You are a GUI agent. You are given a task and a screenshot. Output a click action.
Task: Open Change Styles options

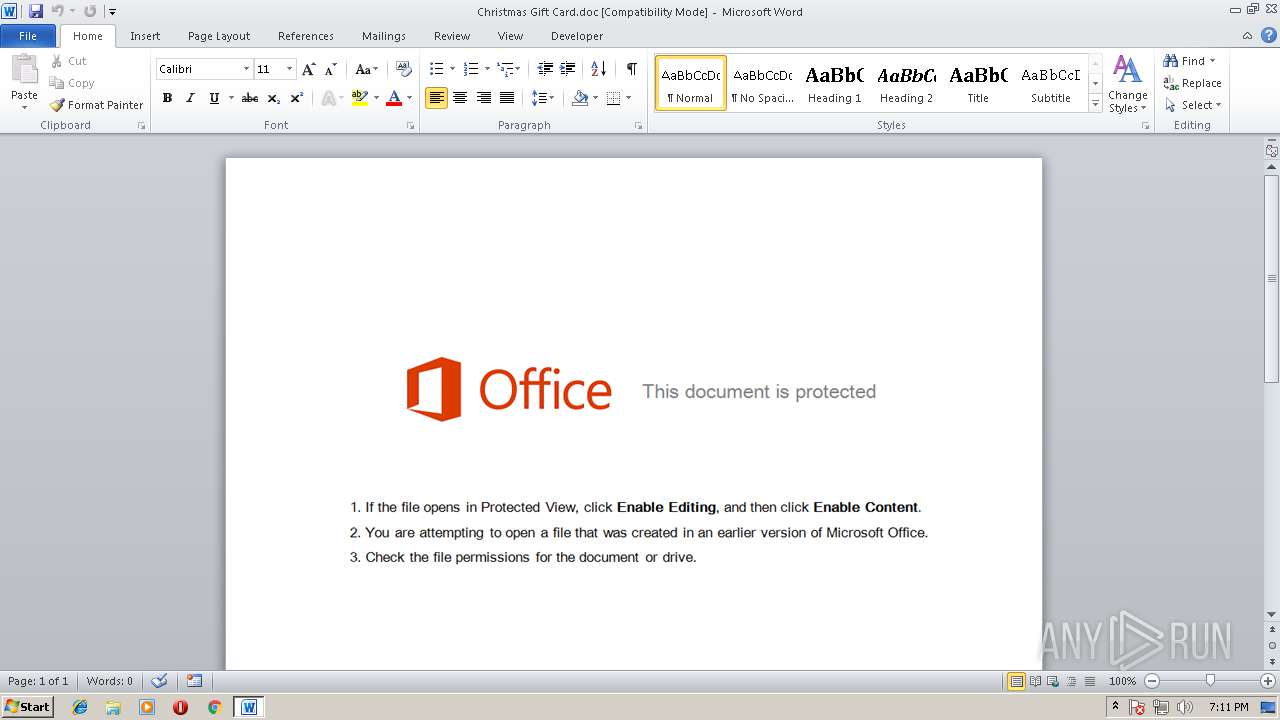[1127, 85]
